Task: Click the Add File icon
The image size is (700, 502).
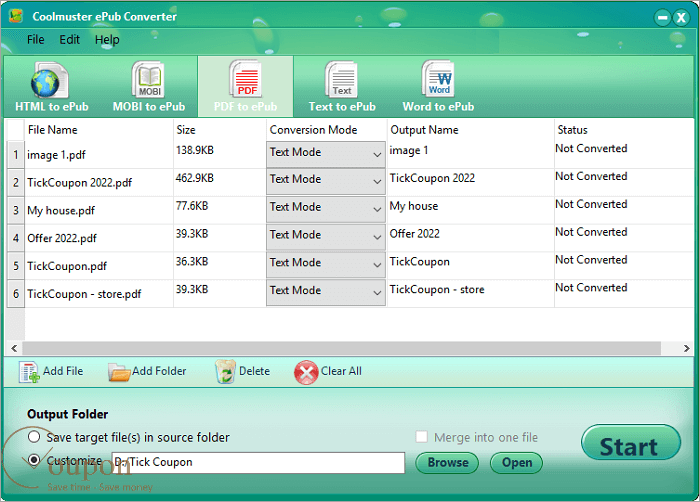Action: point(29,372)
